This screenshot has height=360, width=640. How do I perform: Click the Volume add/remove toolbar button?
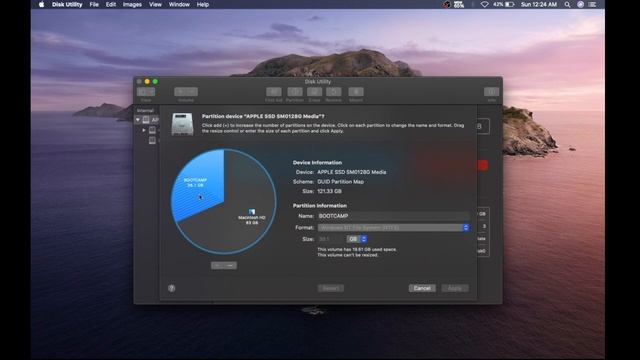click(186, 92)
